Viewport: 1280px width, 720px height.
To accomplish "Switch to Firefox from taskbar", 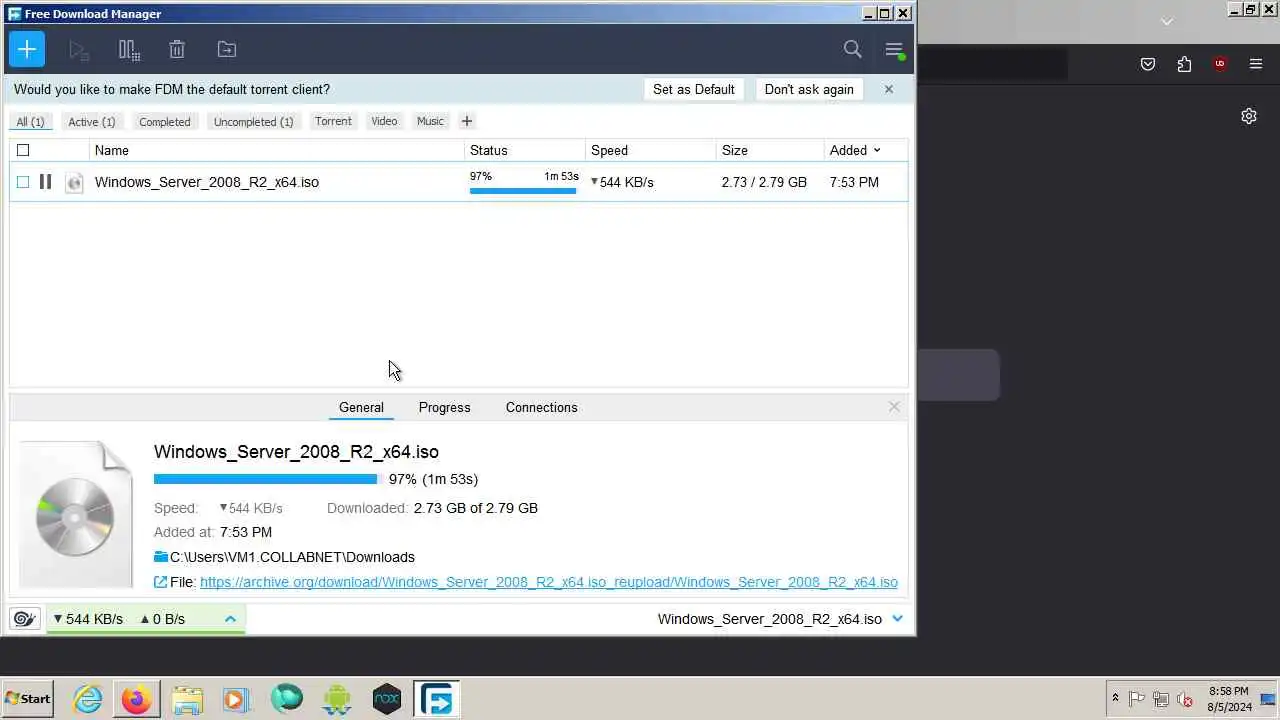I will (x=137, y=699).
